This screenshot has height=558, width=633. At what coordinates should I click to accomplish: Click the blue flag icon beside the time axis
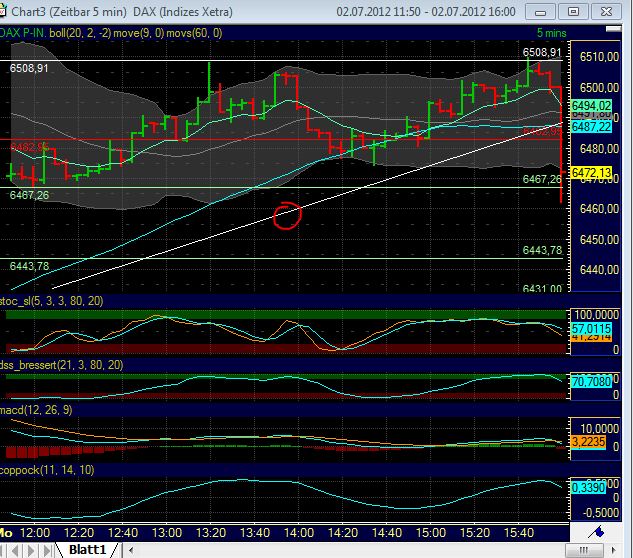tap(596, 532)
